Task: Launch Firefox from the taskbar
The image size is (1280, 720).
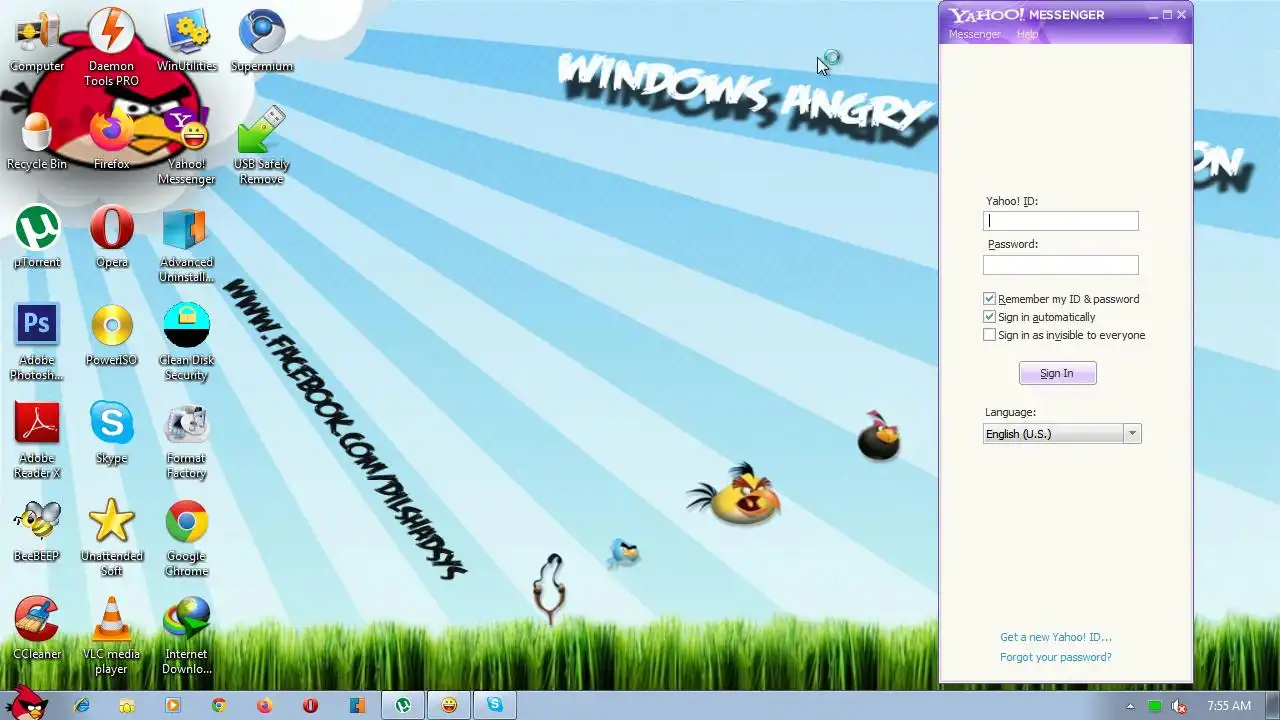Action: [264, 705]
